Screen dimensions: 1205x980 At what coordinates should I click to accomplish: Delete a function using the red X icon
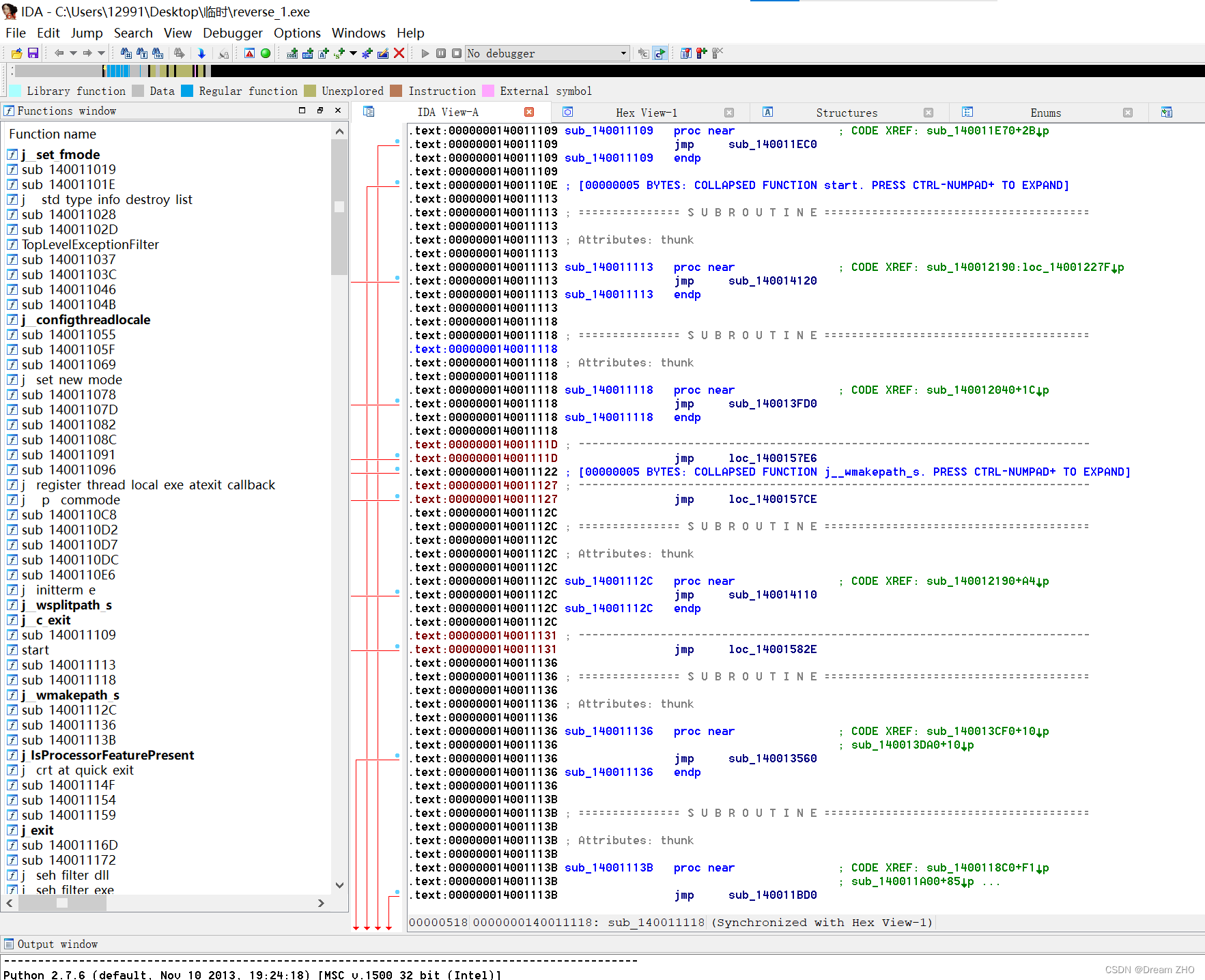399,53
